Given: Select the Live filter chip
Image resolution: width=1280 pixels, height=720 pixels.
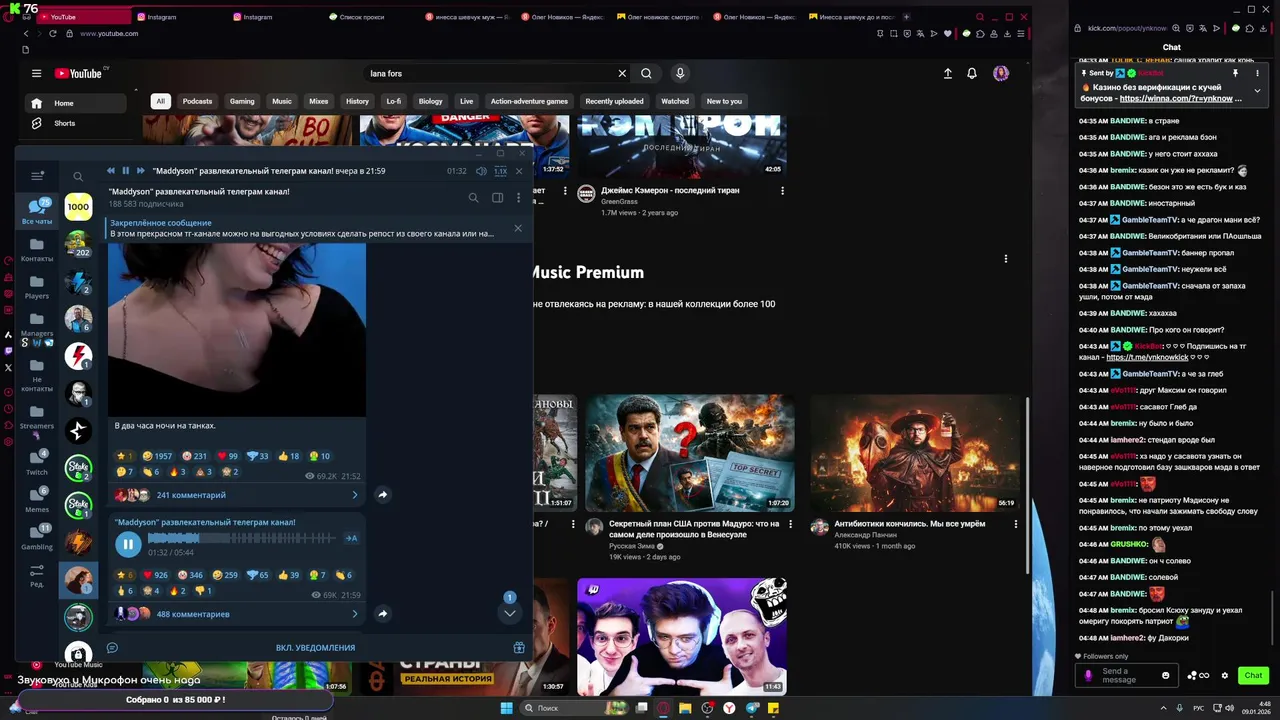Looking at the screenshot, I should pos(466,101).
